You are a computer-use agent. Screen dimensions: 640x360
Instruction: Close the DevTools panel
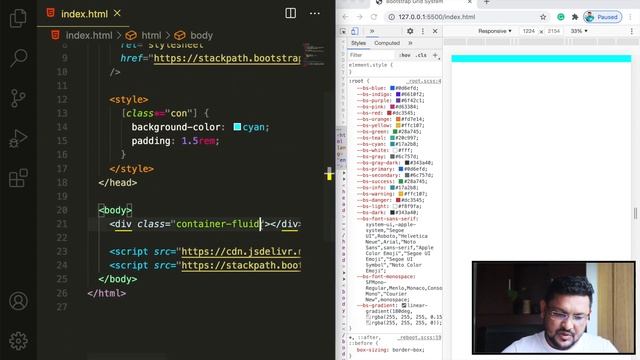tap(435, 31)
